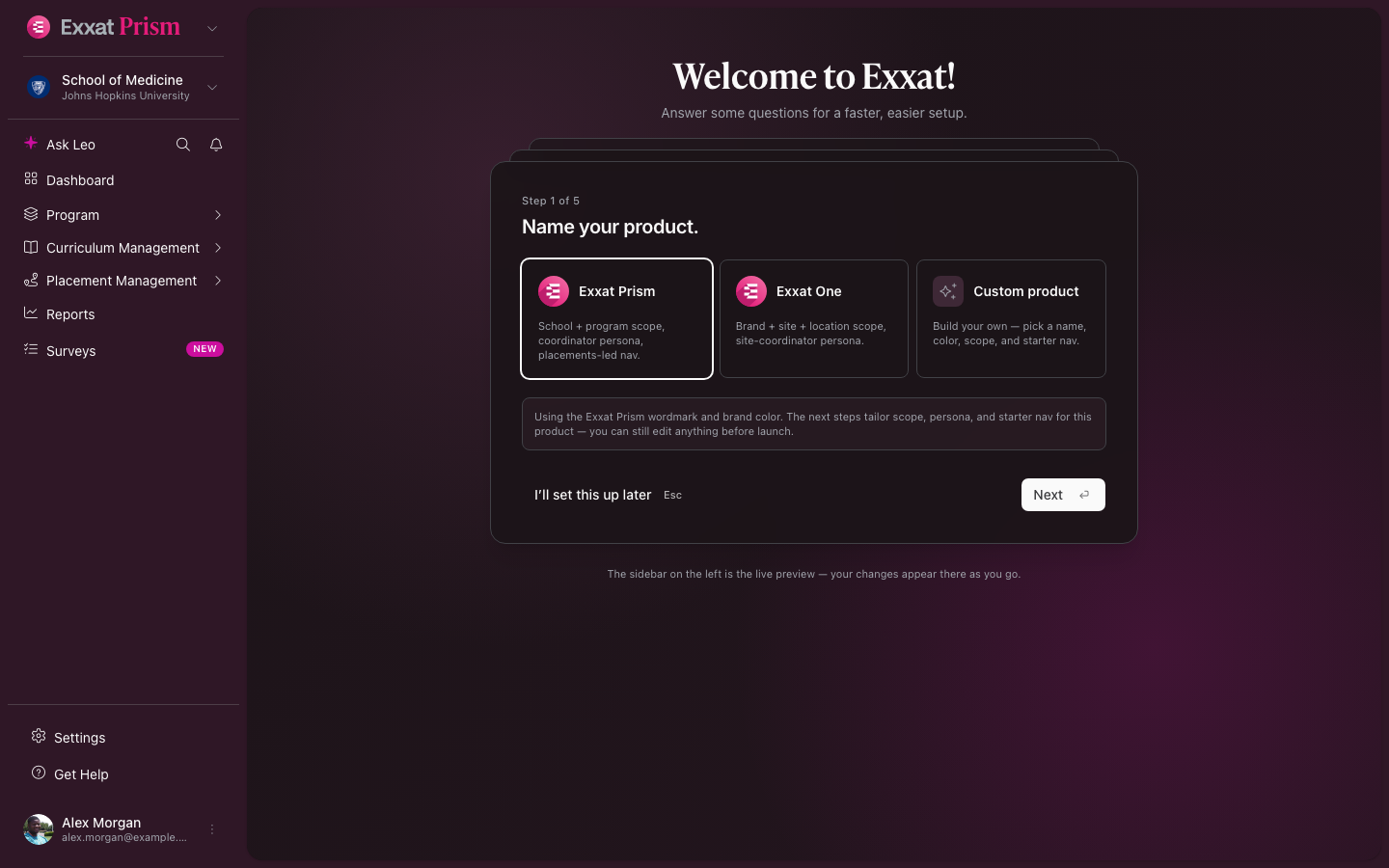
Task: Expand the Curriculum Management chevron
Action: pyautogui.click(x=218, y=248)
